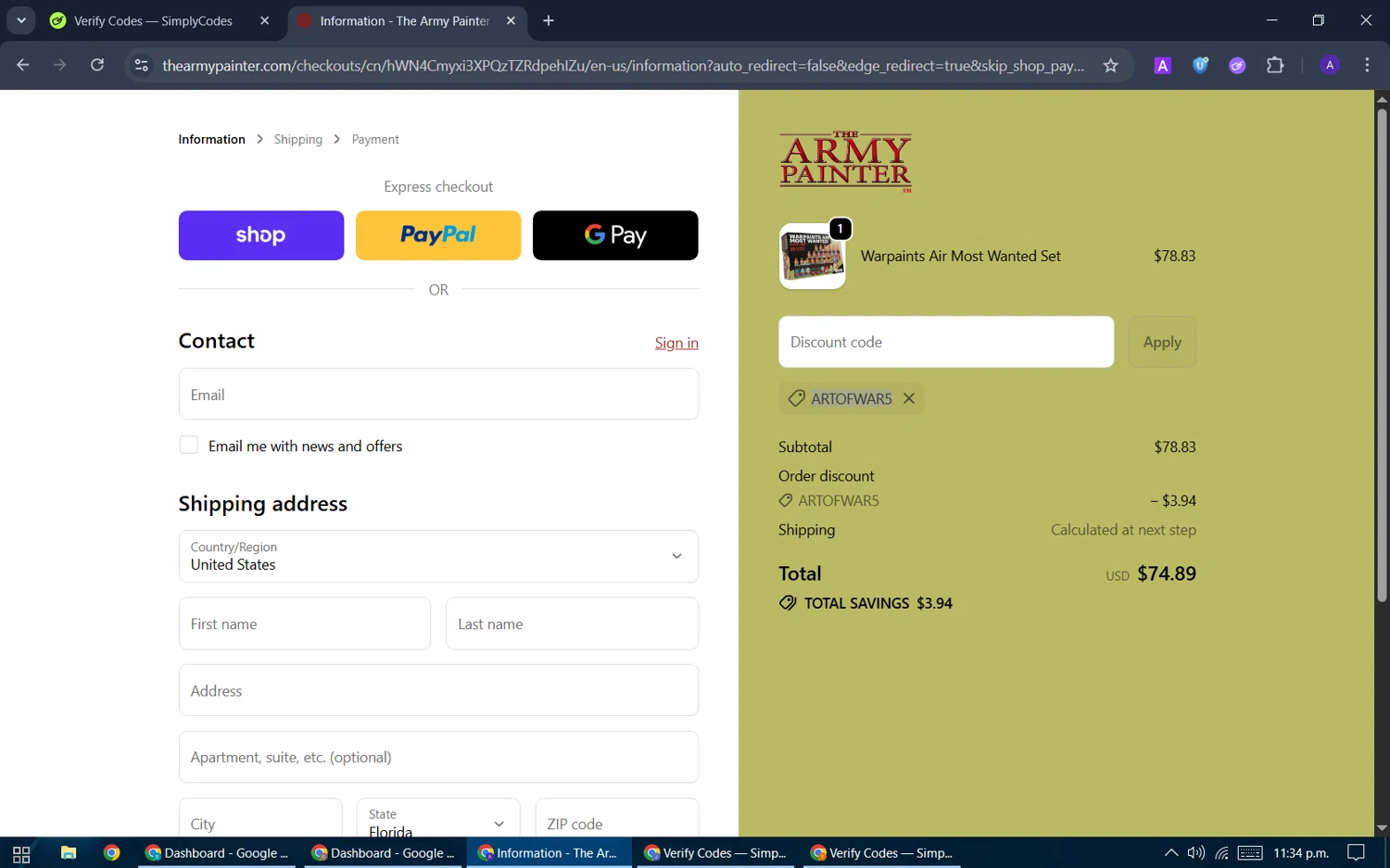Pay with PayPal express button
The height and width of the screenshot is (868, 1390).
coord(438,235)
